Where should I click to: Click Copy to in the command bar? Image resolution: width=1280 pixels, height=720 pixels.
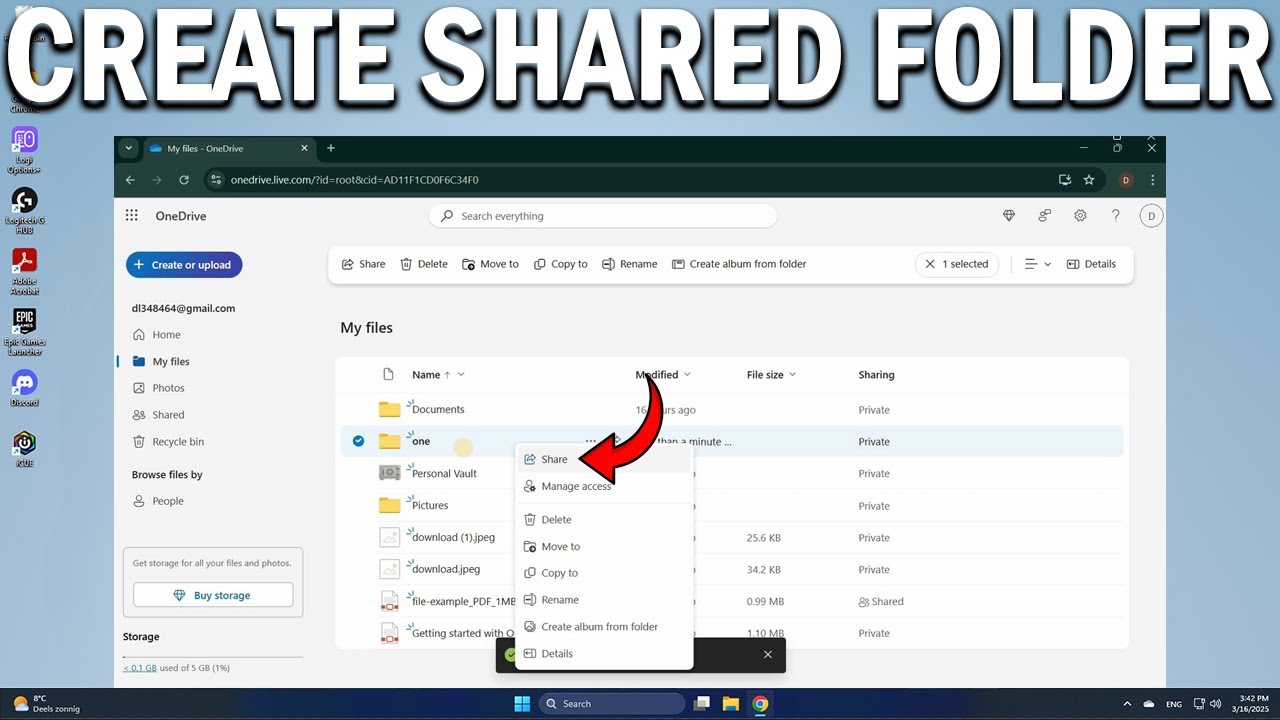(x=561, y=264)
